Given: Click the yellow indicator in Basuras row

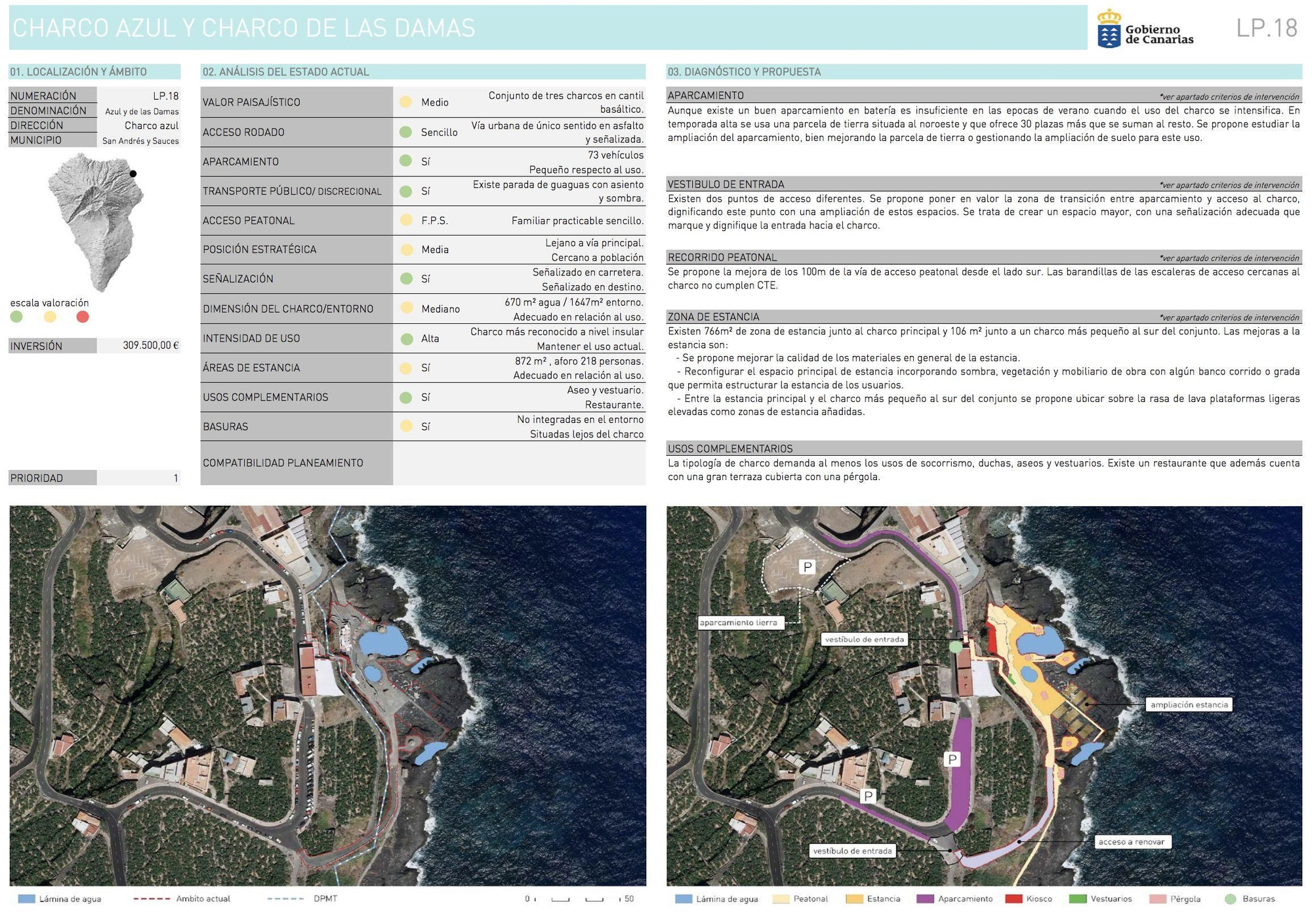Looking at the screenshot, I should pyautogui.click(x=406, y=426).
